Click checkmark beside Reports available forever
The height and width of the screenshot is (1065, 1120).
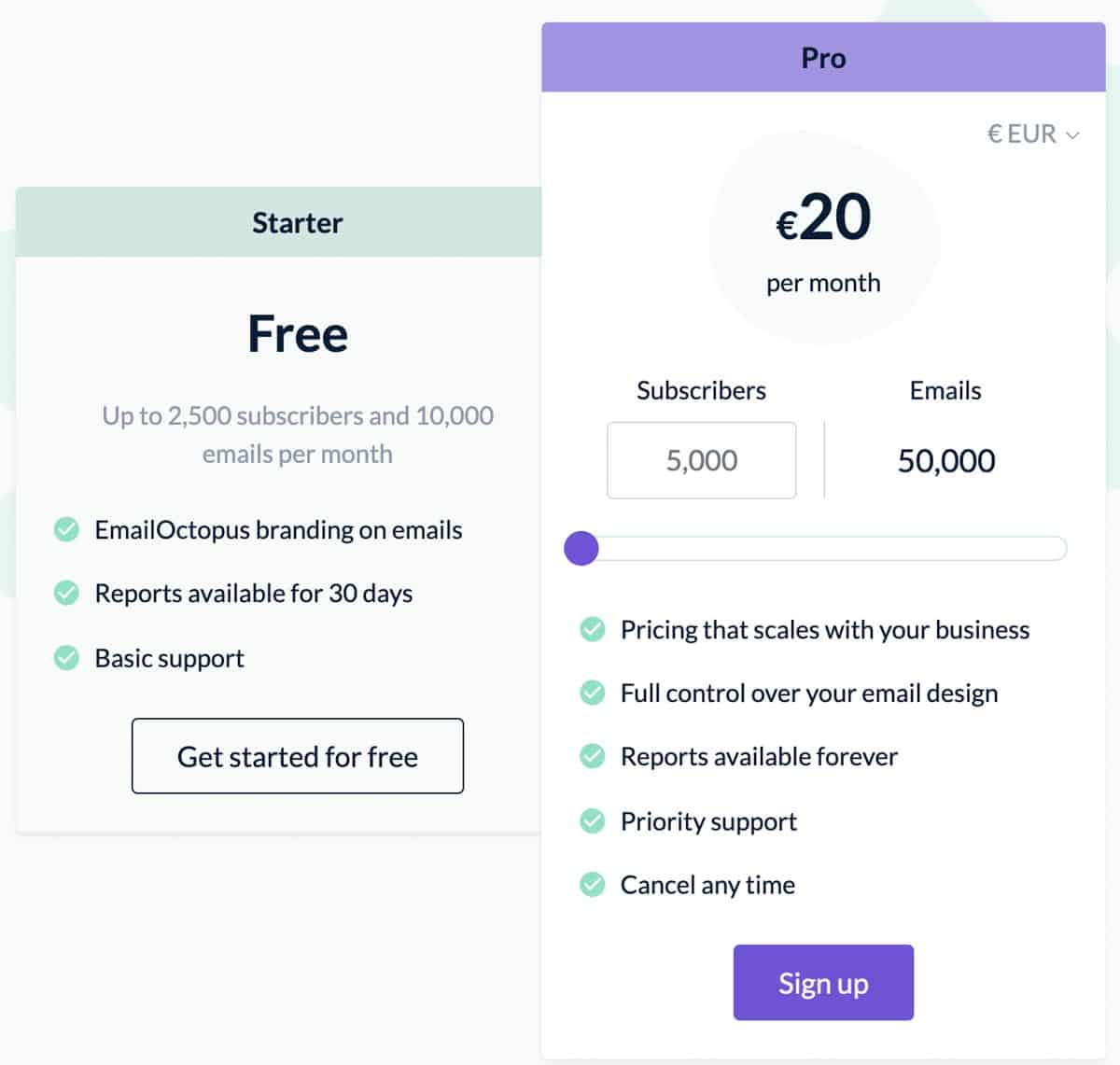(593, 756)
